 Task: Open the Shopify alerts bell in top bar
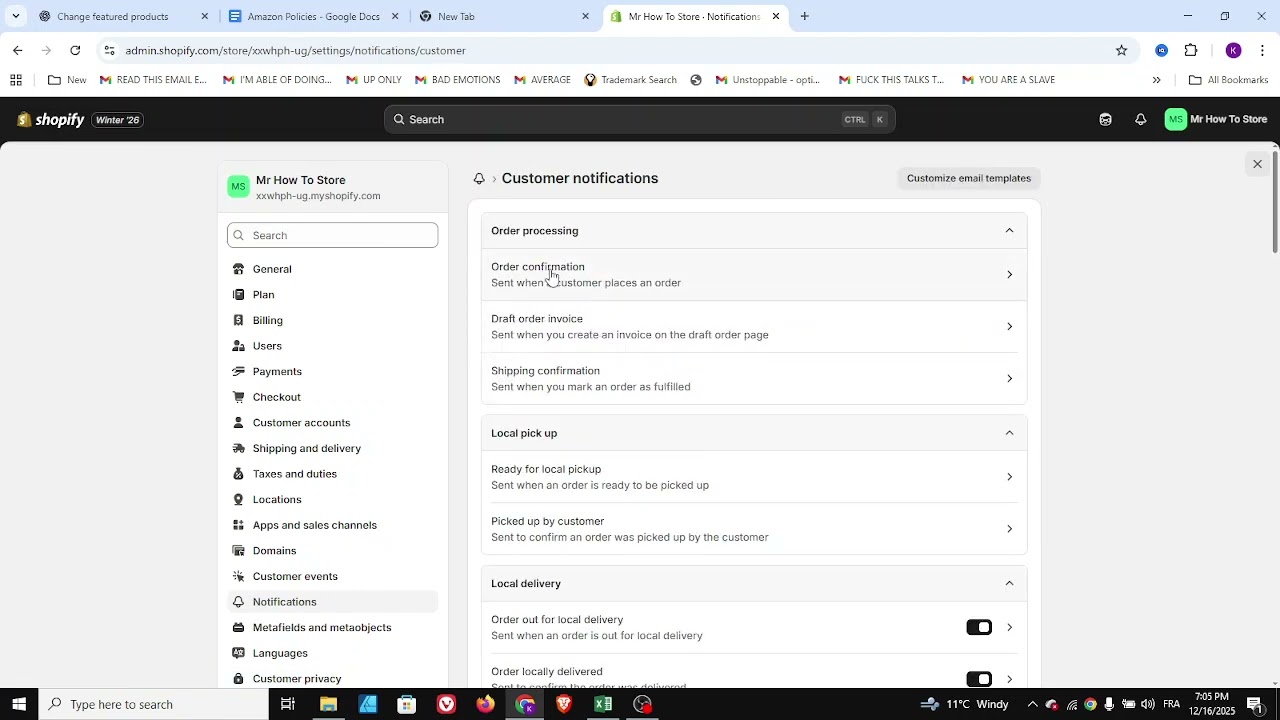(x=1140, y=119)
